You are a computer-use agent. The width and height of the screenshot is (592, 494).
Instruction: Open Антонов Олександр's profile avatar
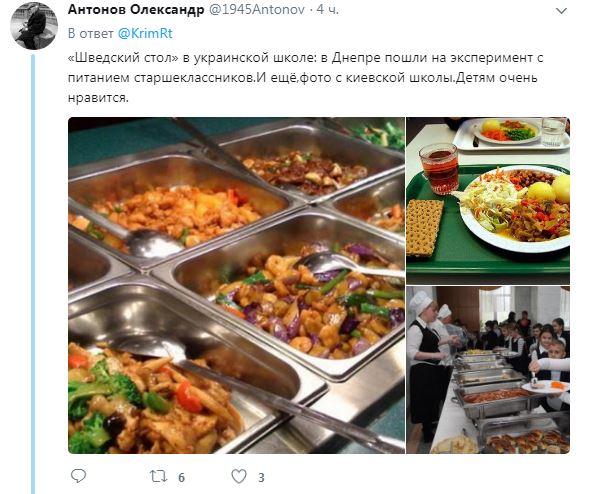coord(34,25)
